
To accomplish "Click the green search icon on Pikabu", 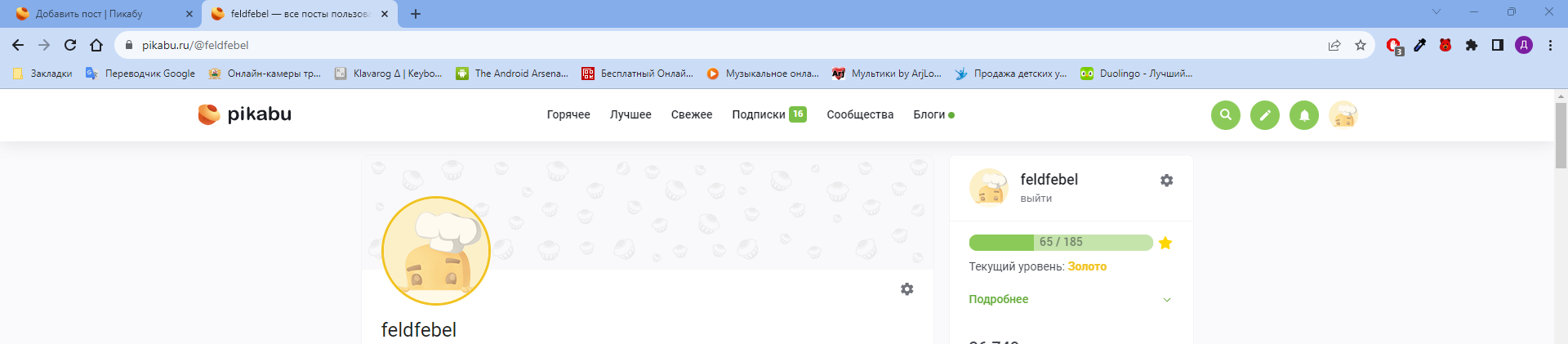I will click(1225, 115).
